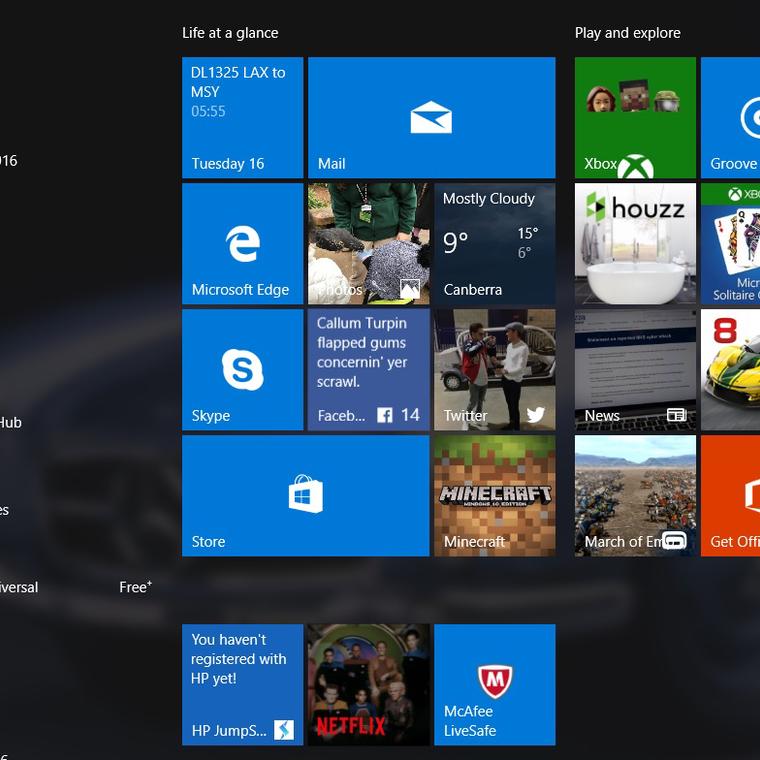Open the Minecraft tile
This screenshot has width=760, height=760.
494,496
